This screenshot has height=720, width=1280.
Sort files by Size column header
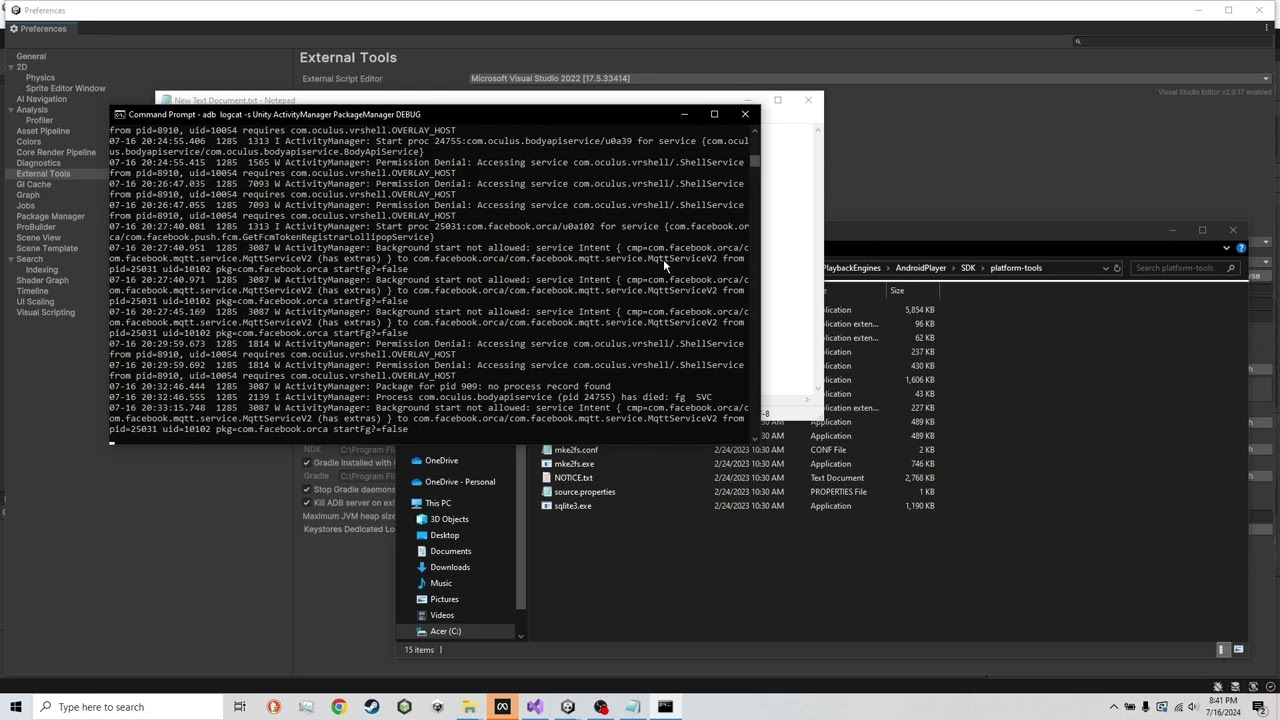tap(897, 291)
